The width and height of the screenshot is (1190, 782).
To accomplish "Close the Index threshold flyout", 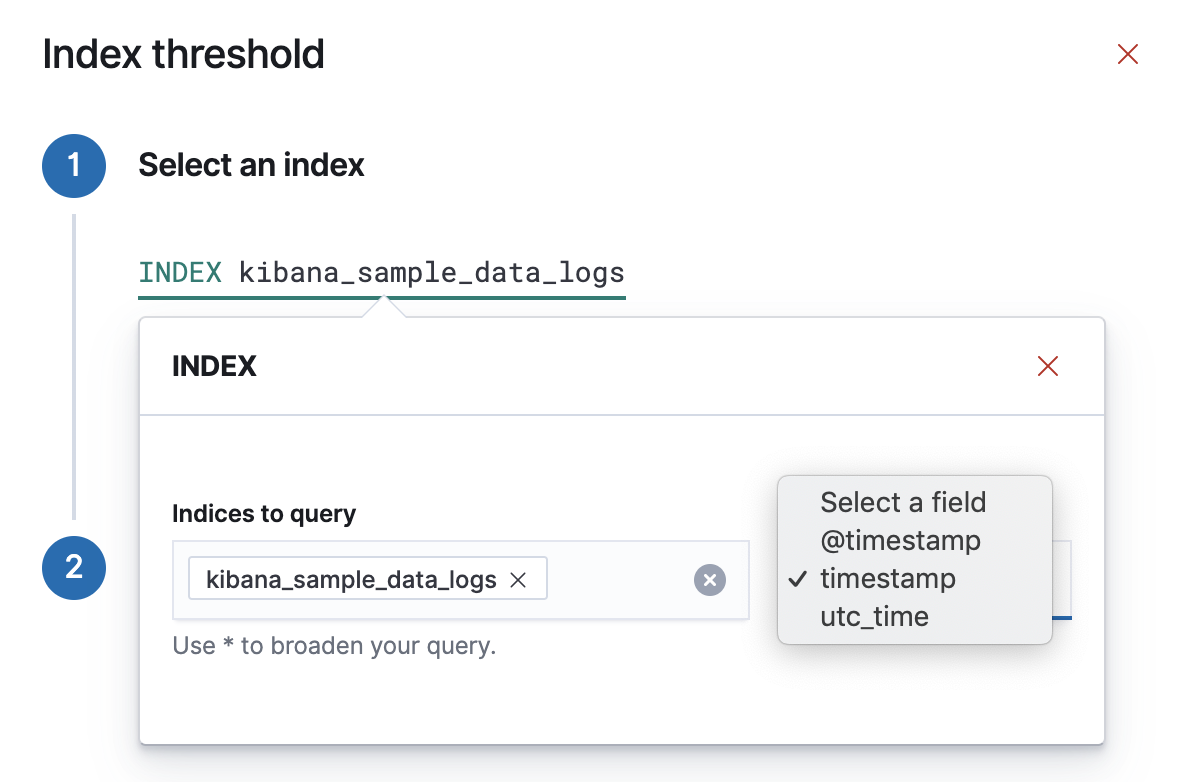I will pos(1128,54).
